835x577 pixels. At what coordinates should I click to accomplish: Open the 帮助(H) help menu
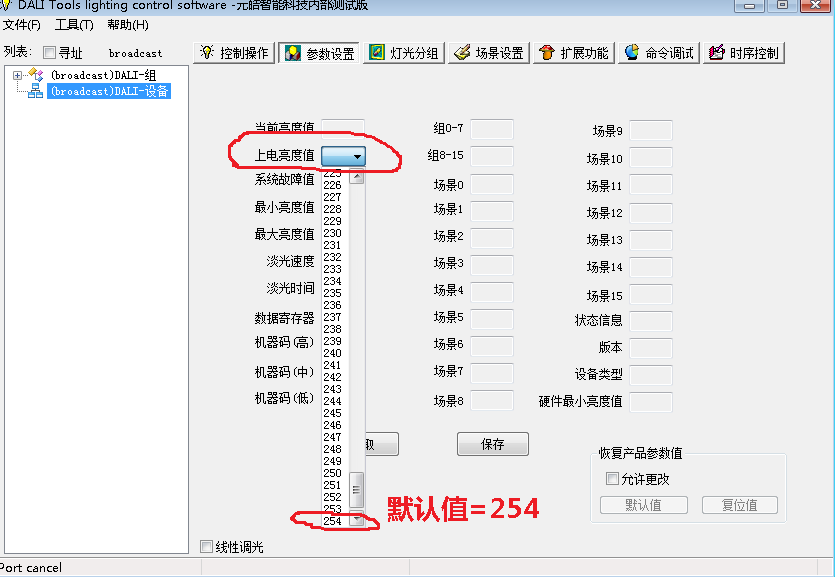click(x=127, y=25)
